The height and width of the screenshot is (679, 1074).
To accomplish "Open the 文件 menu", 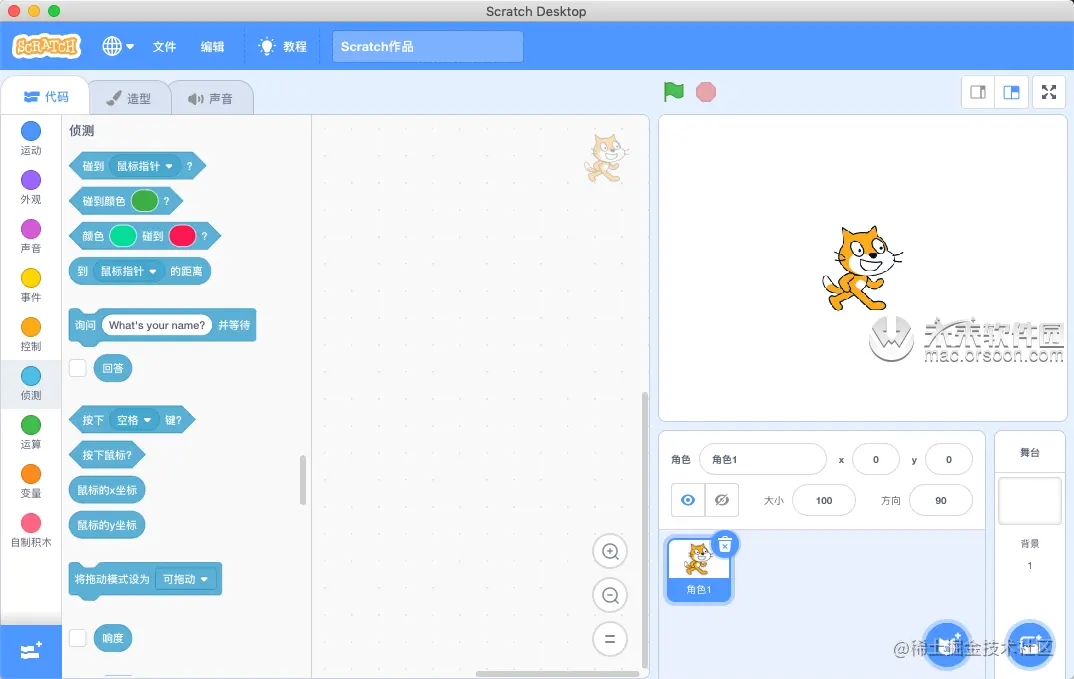I will tap(164, 47).
